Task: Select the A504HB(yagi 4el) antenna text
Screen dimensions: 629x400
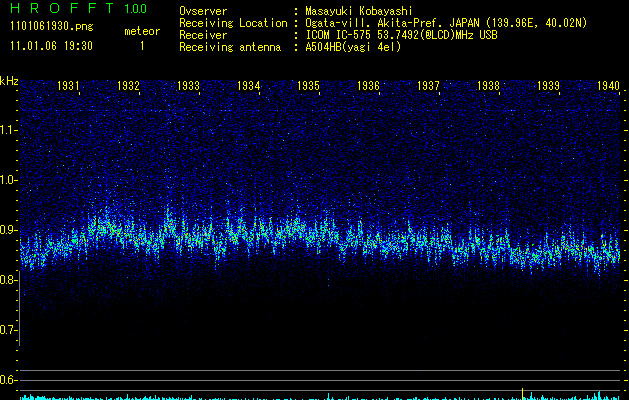Action: (353, 47)
